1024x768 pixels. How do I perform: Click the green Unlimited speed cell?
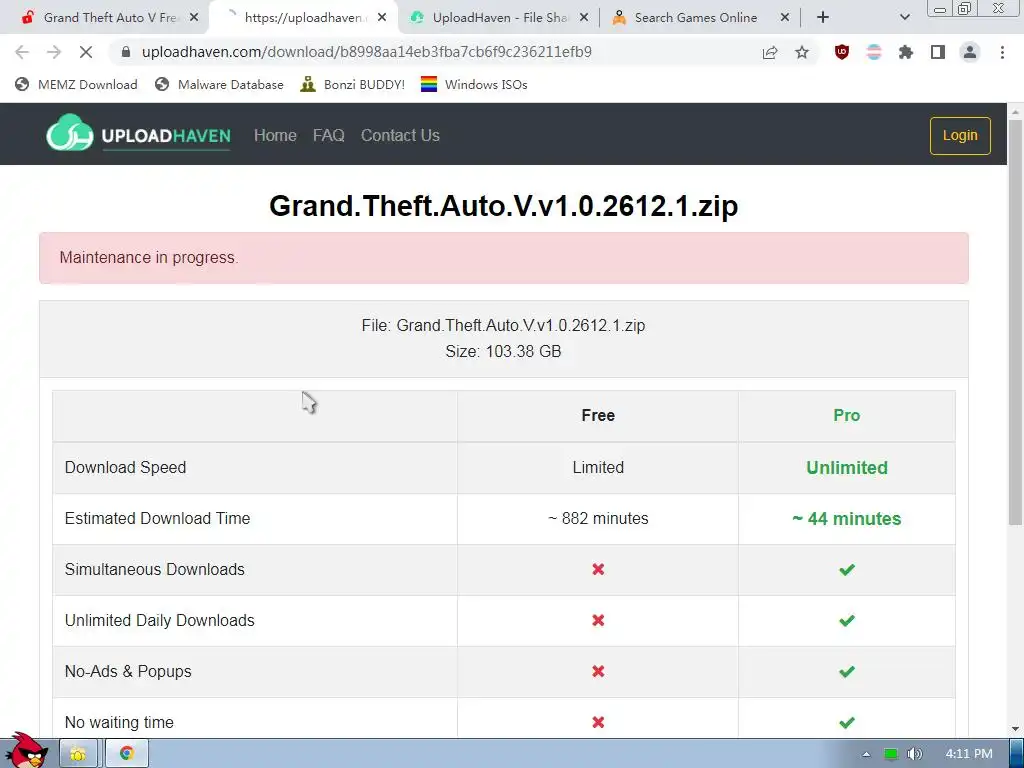point(847,468)
